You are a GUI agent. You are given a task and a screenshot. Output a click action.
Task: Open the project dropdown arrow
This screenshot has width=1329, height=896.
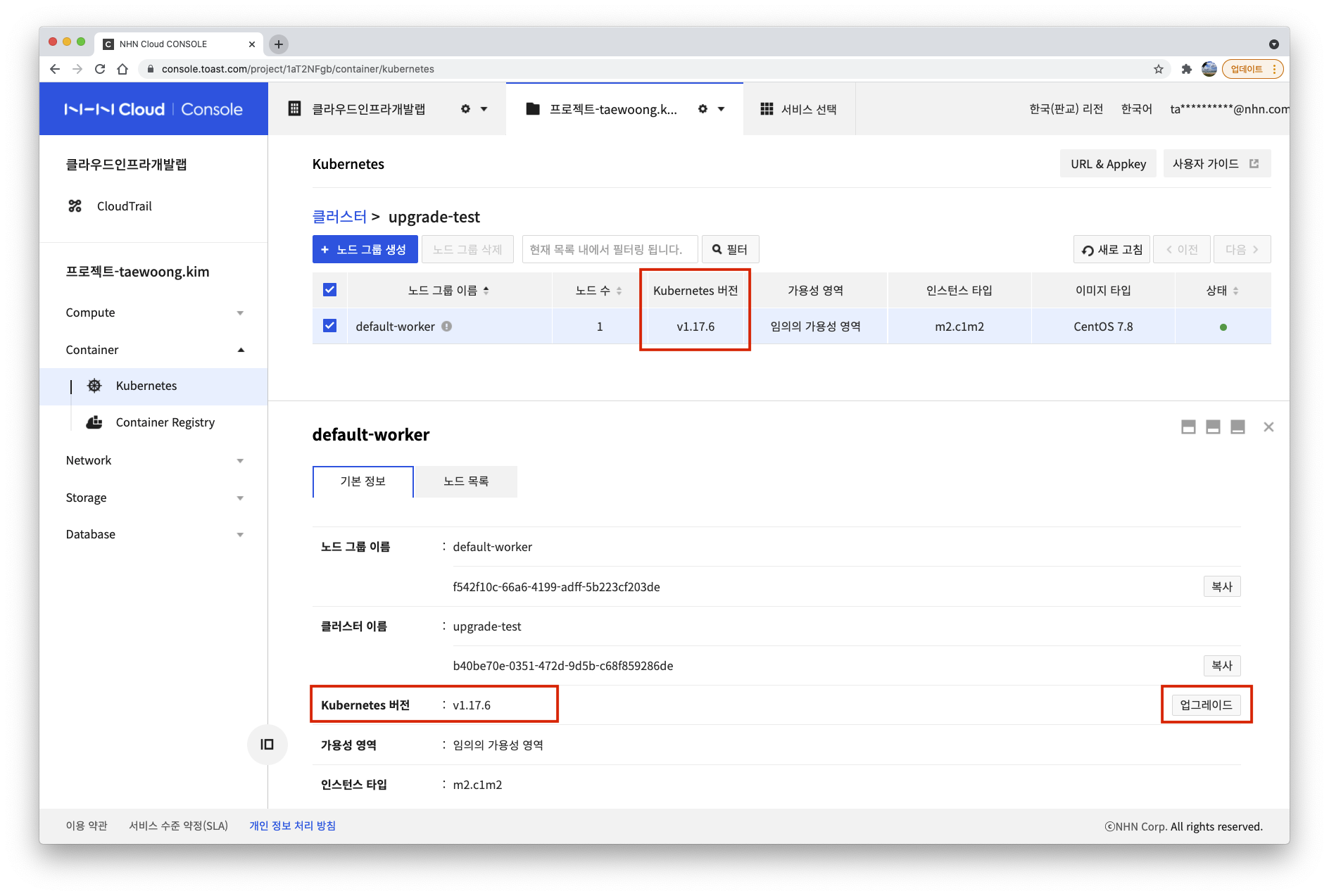(x=722, y=109)
